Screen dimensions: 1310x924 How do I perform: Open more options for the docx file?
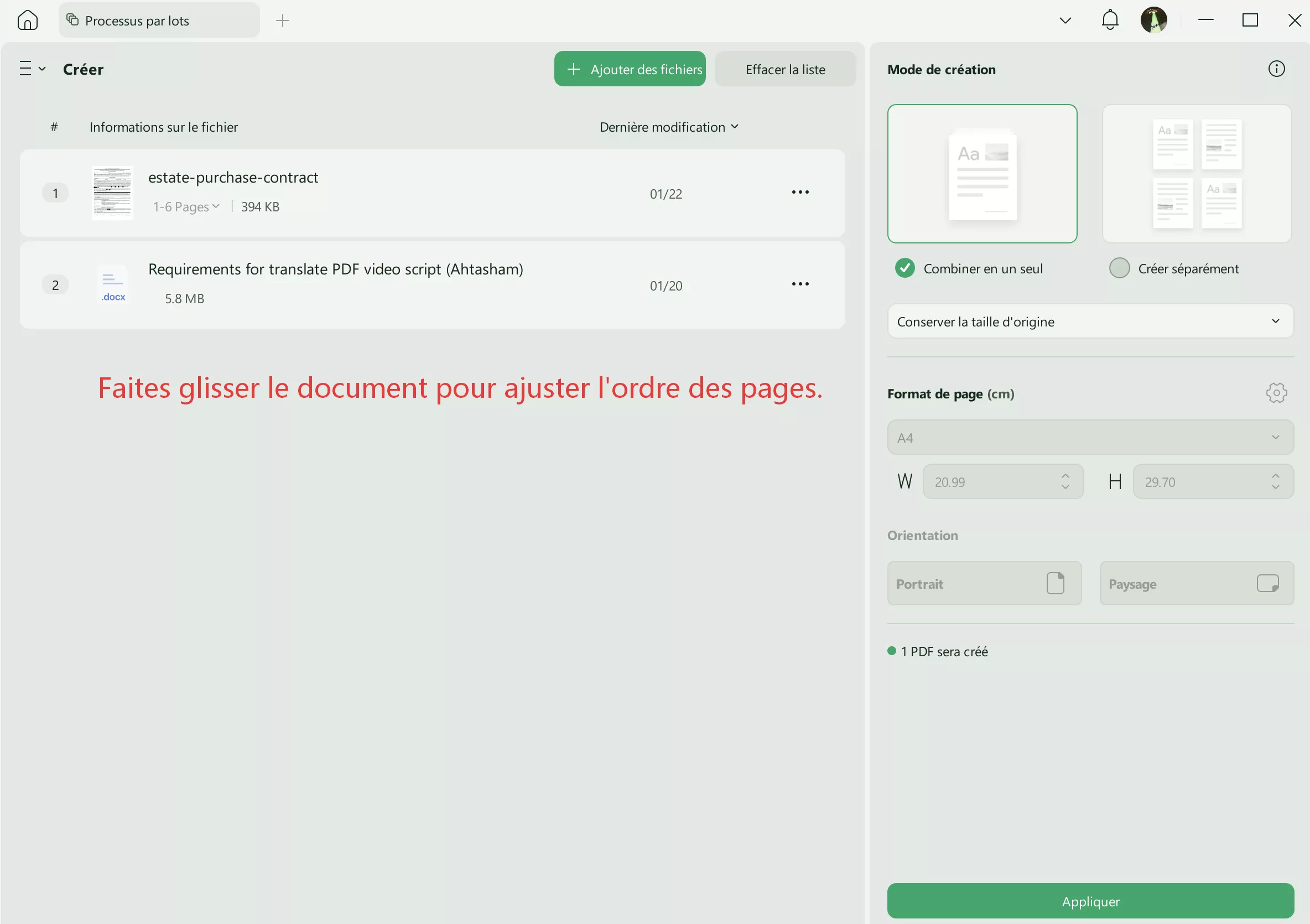799,284
